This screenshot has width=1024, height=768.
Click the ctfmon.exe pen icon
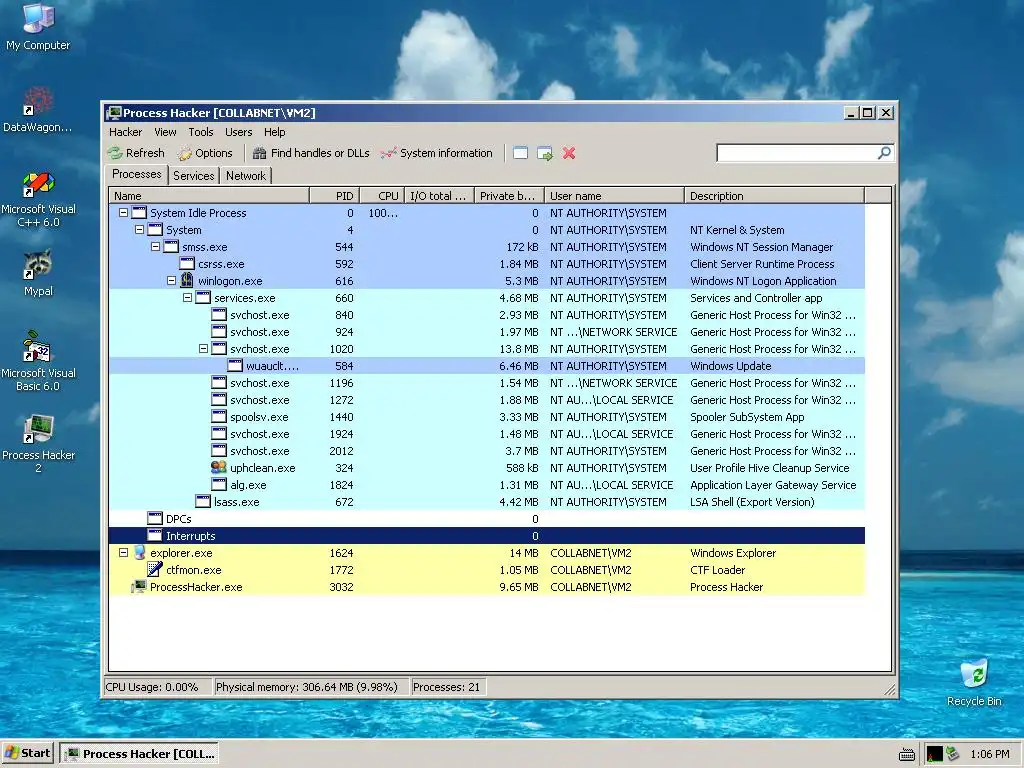pos(155,569)
